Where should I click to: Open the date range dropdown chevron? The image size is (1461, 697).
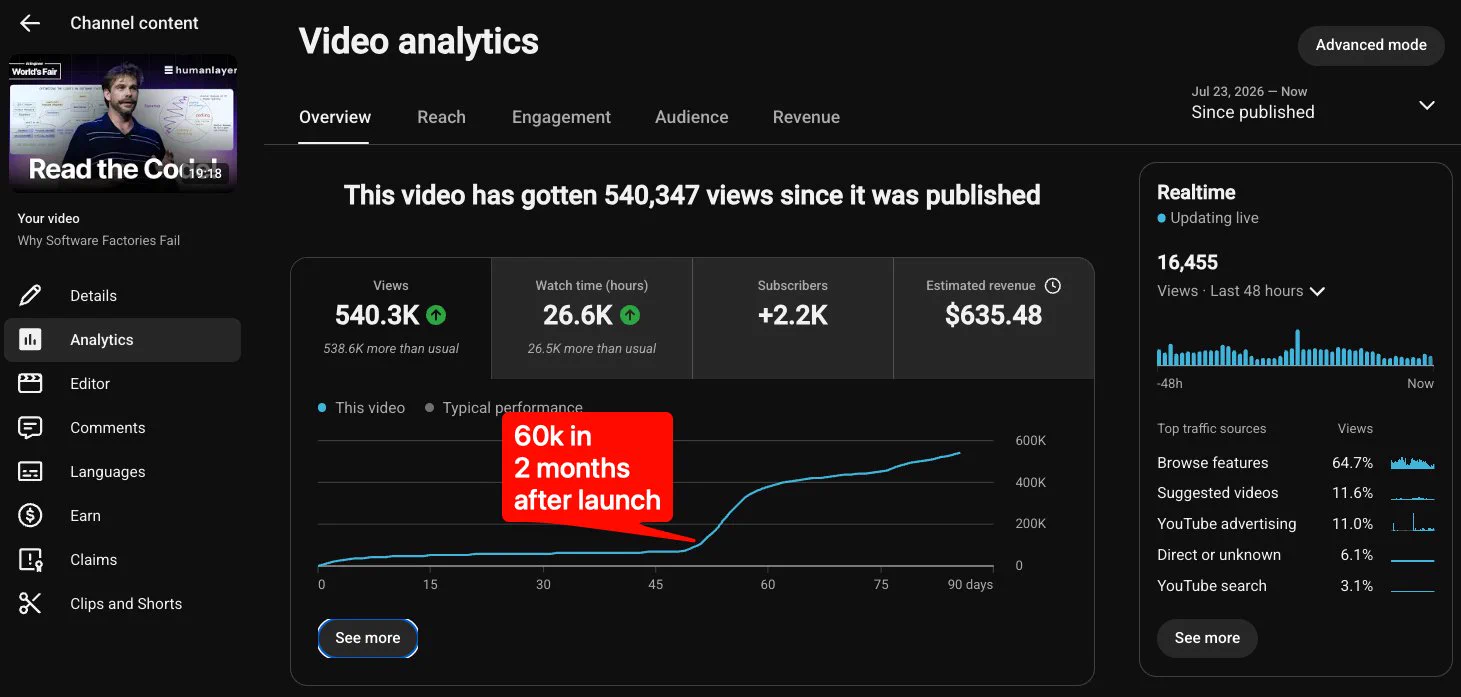[1427, 105]
